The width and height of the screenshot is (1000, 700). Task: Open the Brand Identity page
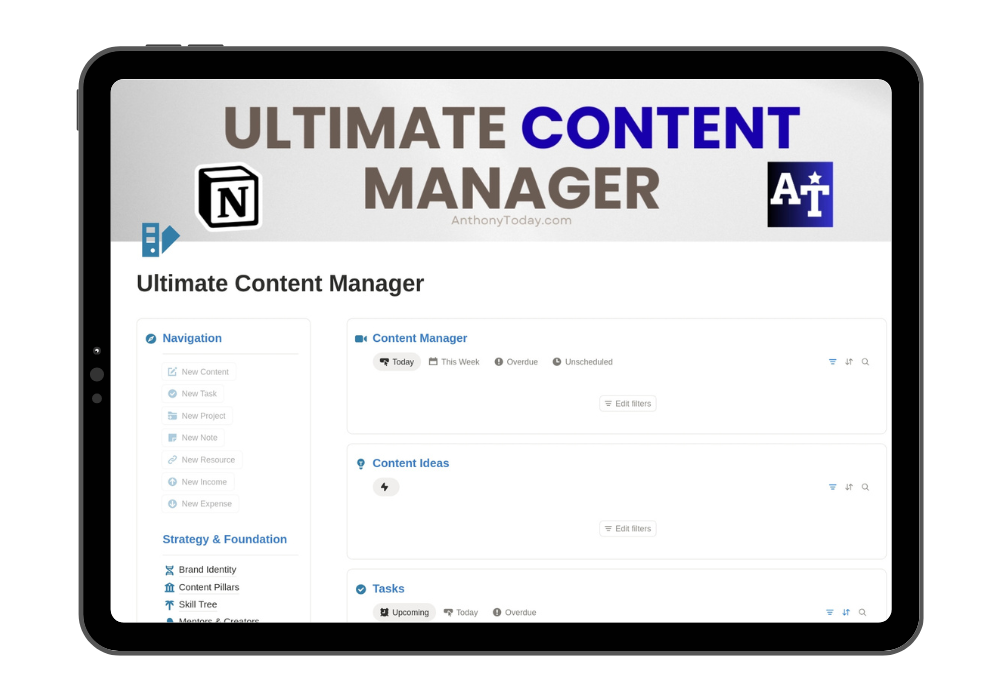pos(200,569)
